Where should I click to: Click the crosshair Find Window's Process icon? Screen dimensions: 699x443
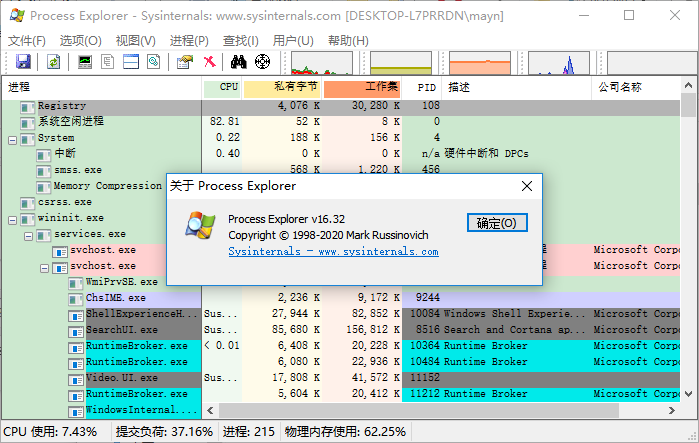[x=263, y=62]
